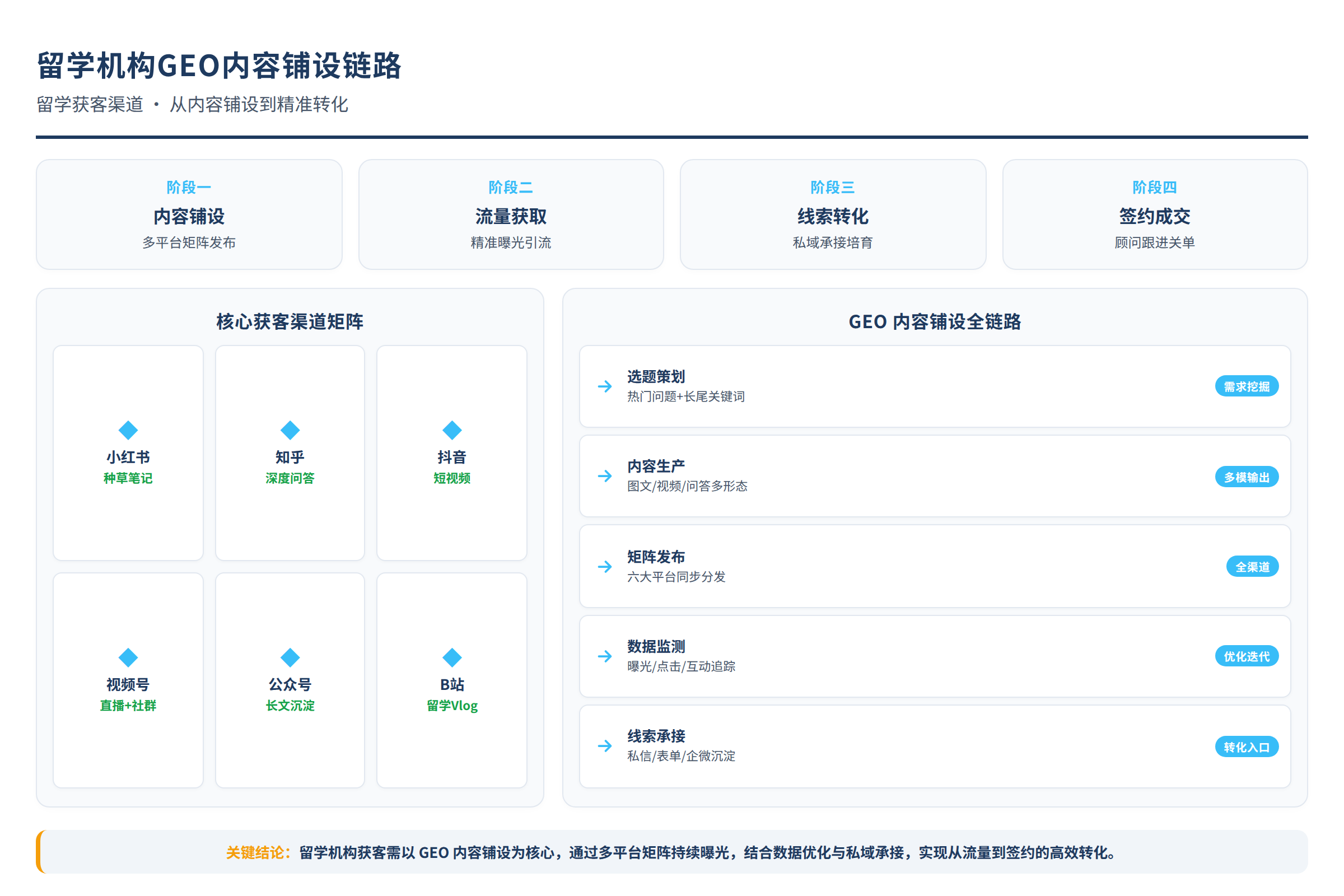Click the text 六大平台同步分发
Viewport: 1344px width, 896px height.
point(676,577)
